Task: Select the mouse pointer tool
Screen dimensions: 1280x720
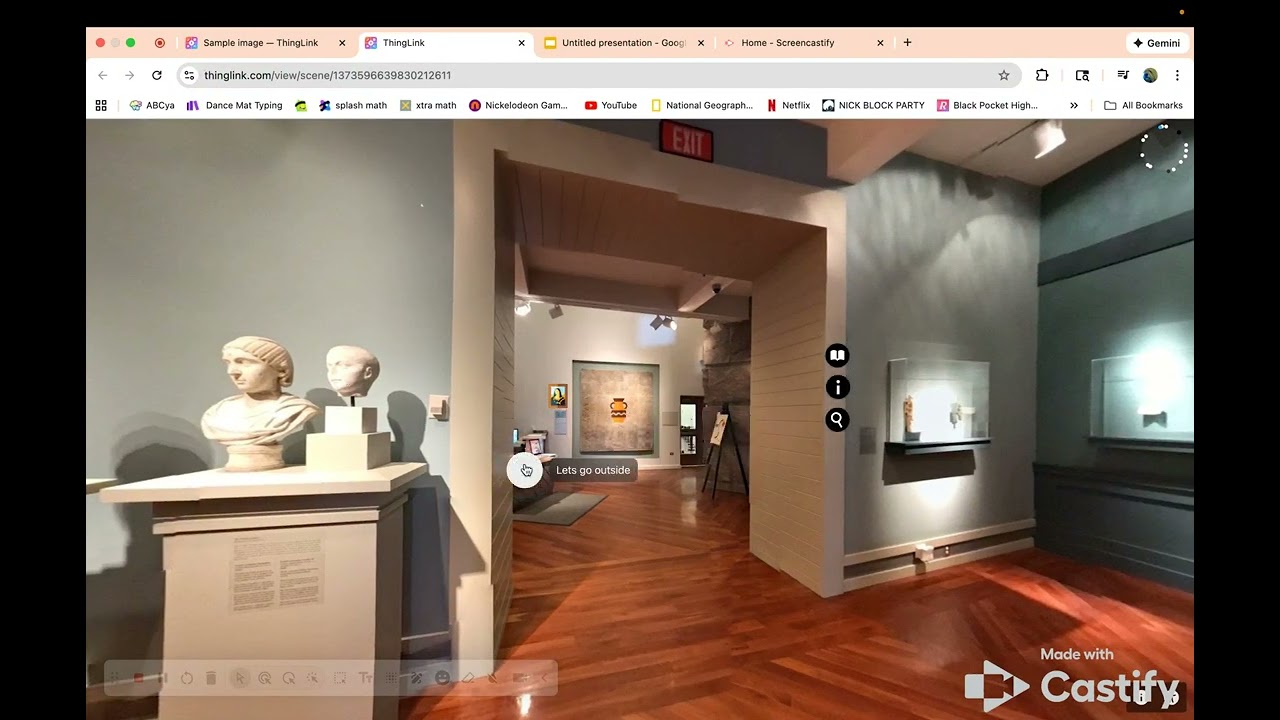Action: click(x=240, y=678)
